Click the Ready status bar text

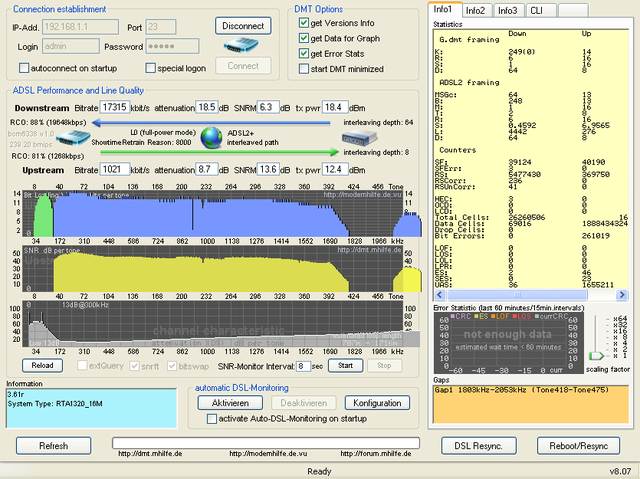(x=319, y=471)
